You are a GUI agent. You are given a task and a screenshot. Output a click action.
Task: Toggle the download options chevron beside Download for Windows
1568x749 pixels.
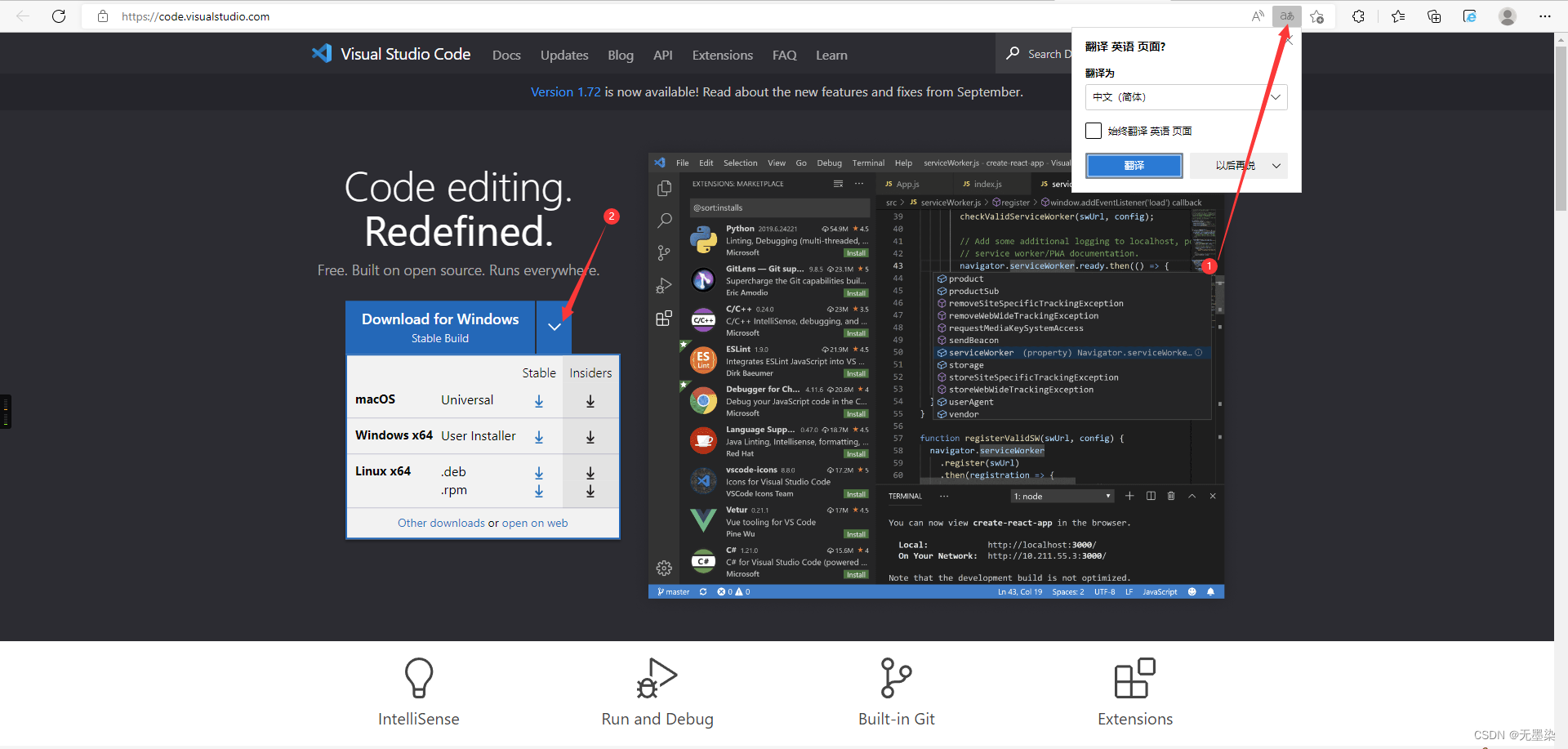pyautogui.click(x=555, y=327)
